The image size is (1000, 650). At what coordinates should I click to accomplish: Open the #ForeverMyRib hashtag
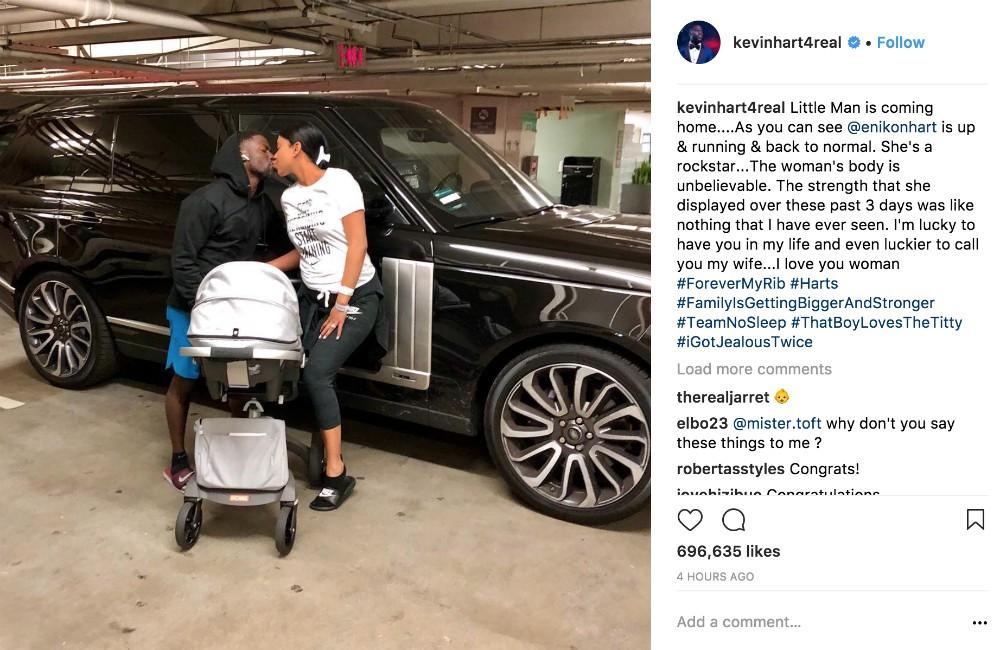[731, 283]
